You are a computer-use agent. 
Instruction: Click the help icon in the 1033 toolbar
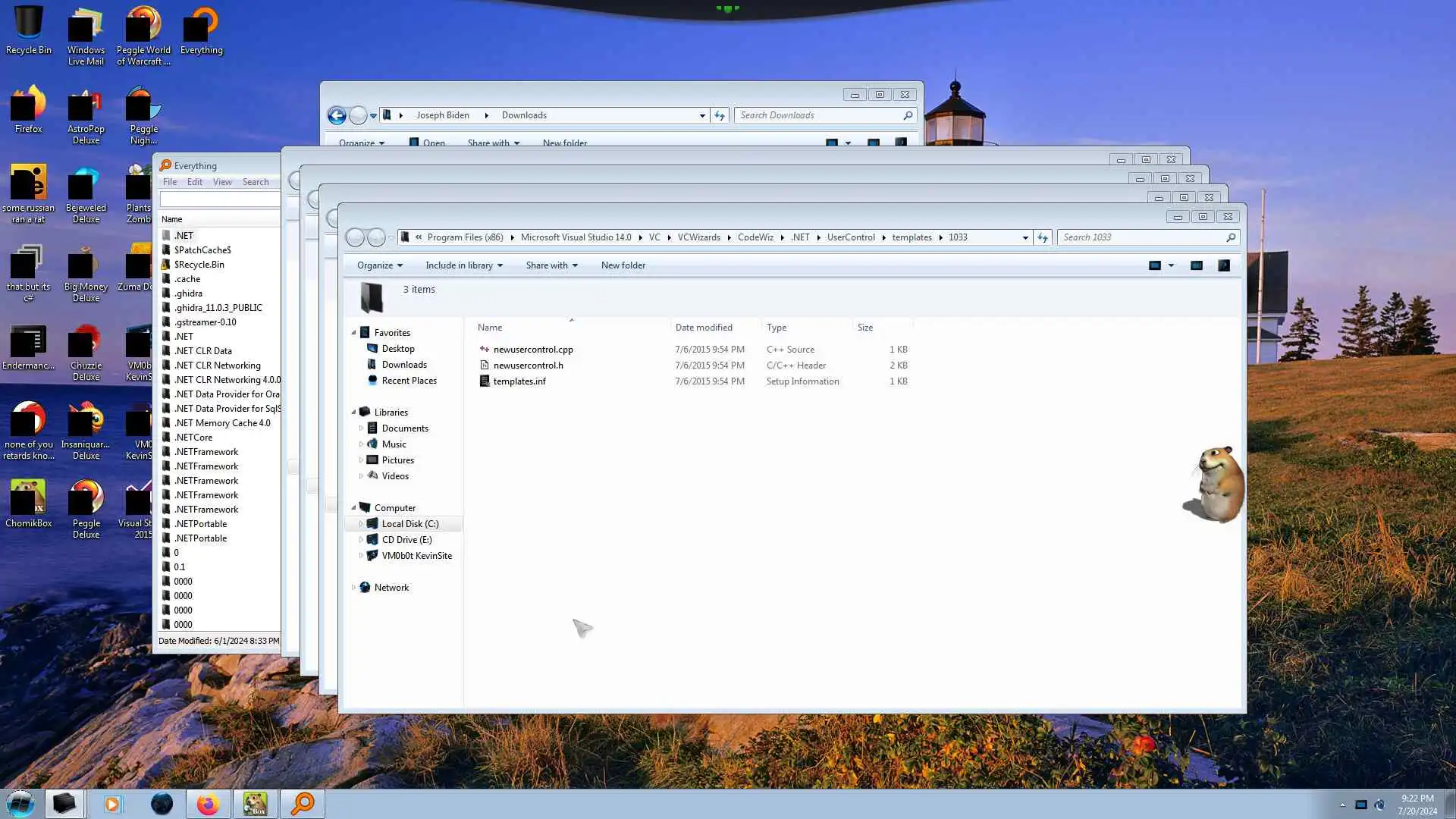pyautogui.click(x=1224, y=265)
